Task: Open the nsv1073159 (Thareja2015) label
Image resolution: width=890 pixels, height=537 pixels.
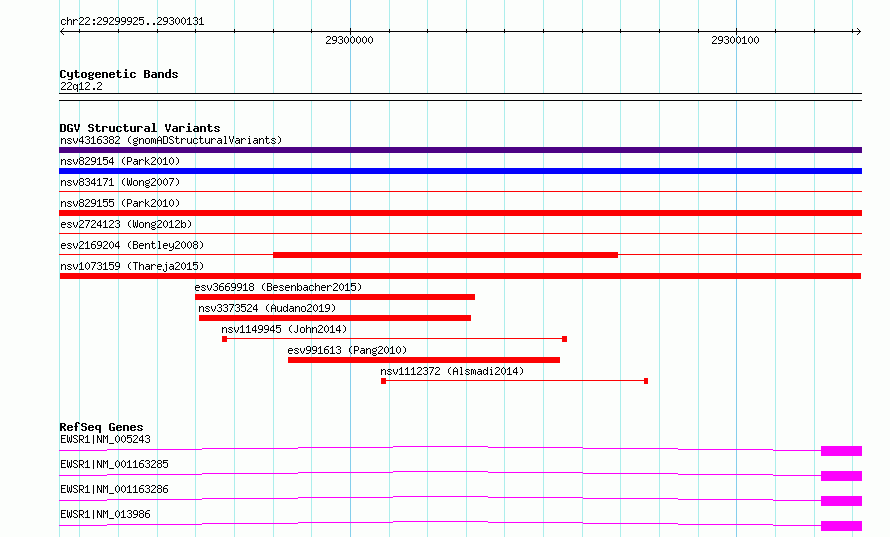Action: [132, 266]
